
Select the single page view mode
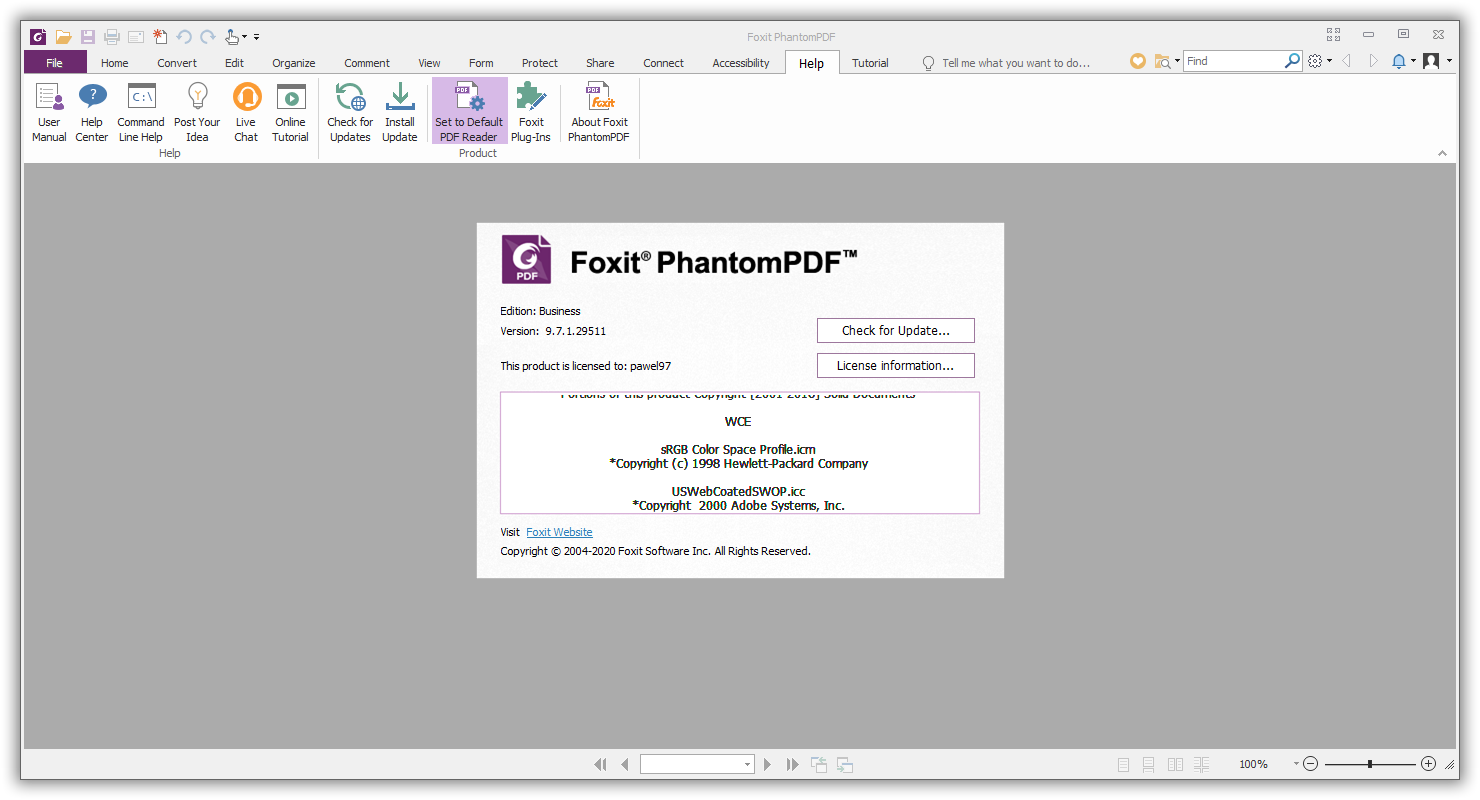(1123, 764)
